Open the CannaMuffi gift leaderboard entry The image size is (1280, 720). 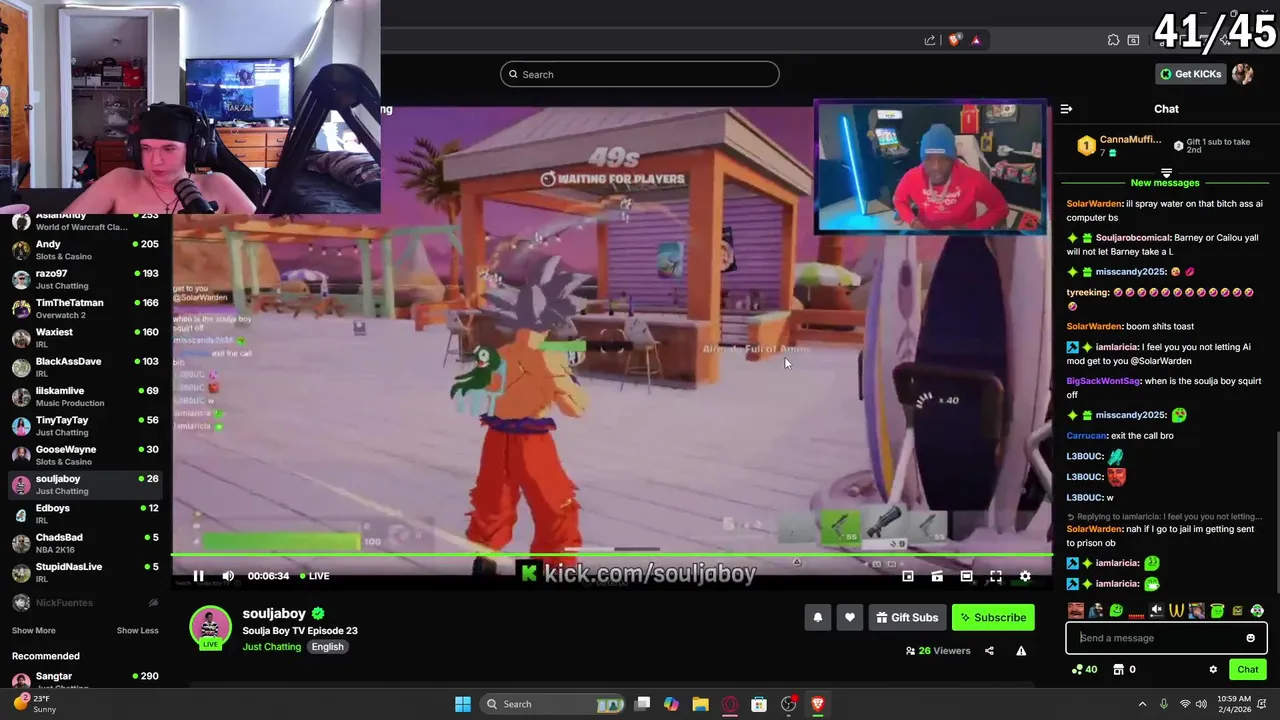(x=1120, y=146)
